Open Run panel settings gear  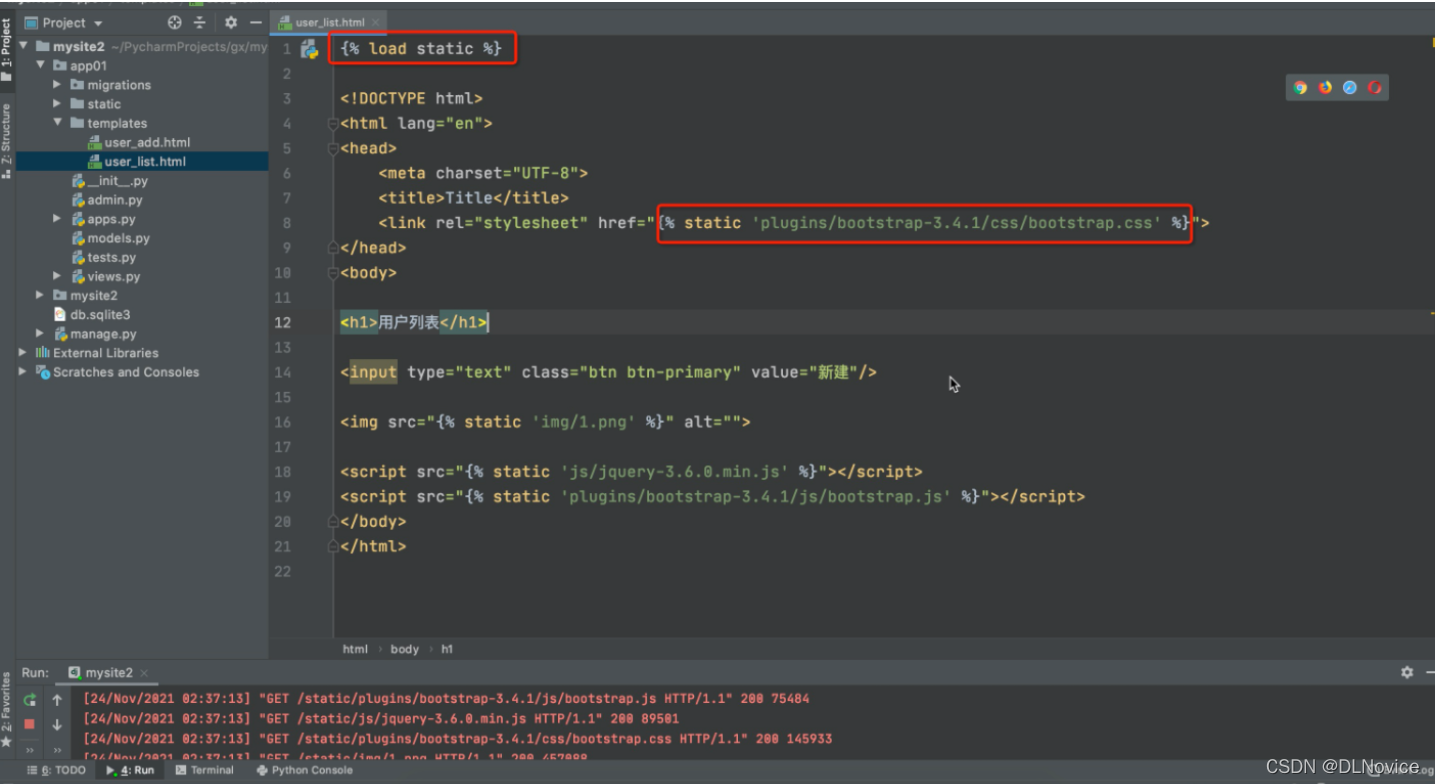[1407, 673]
